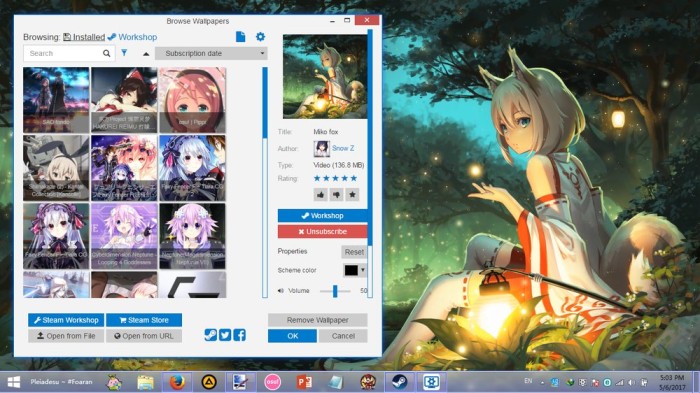The height and width of the screenshot is (393, 700).
Task: Choose Open from File
Action: point(66,336)
